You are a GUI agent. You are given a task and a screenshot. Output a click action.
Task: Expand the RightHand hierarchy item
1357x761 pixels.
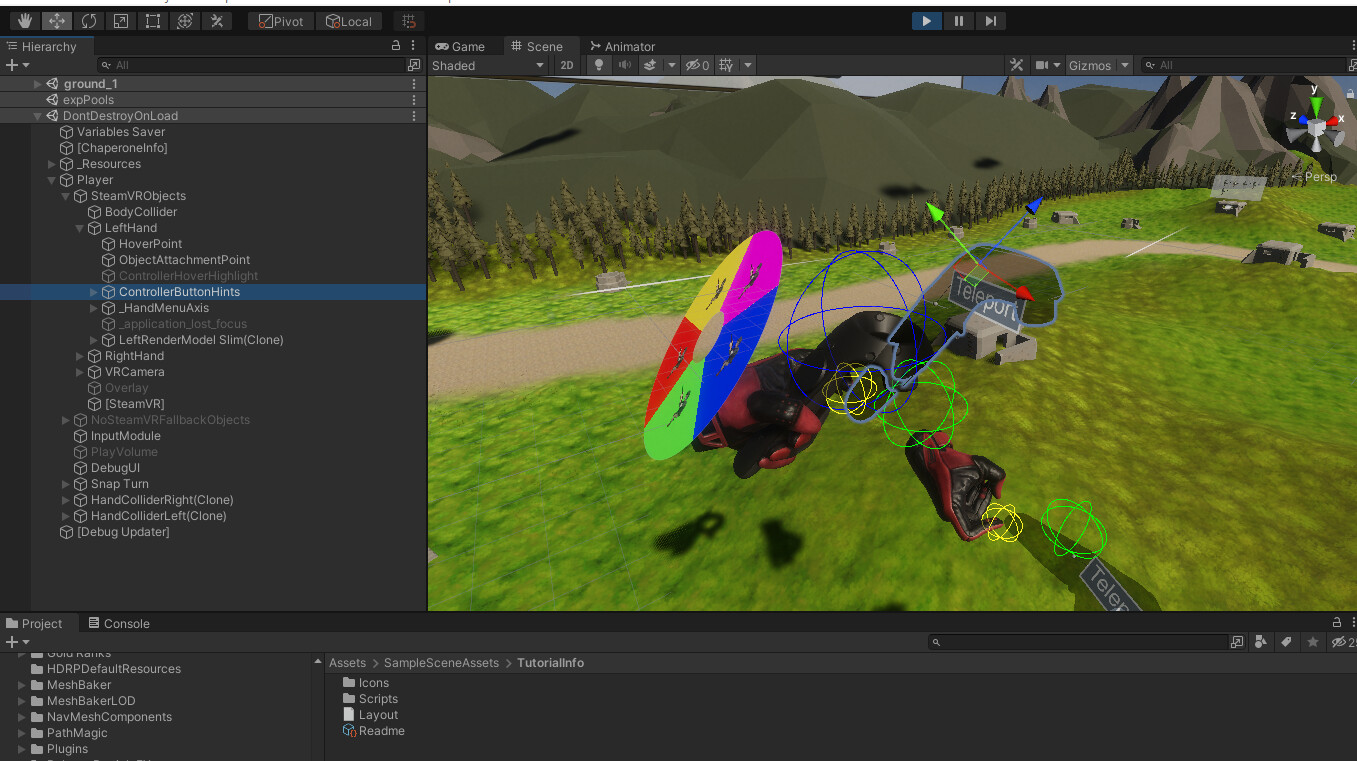click(x=79, y=355)
